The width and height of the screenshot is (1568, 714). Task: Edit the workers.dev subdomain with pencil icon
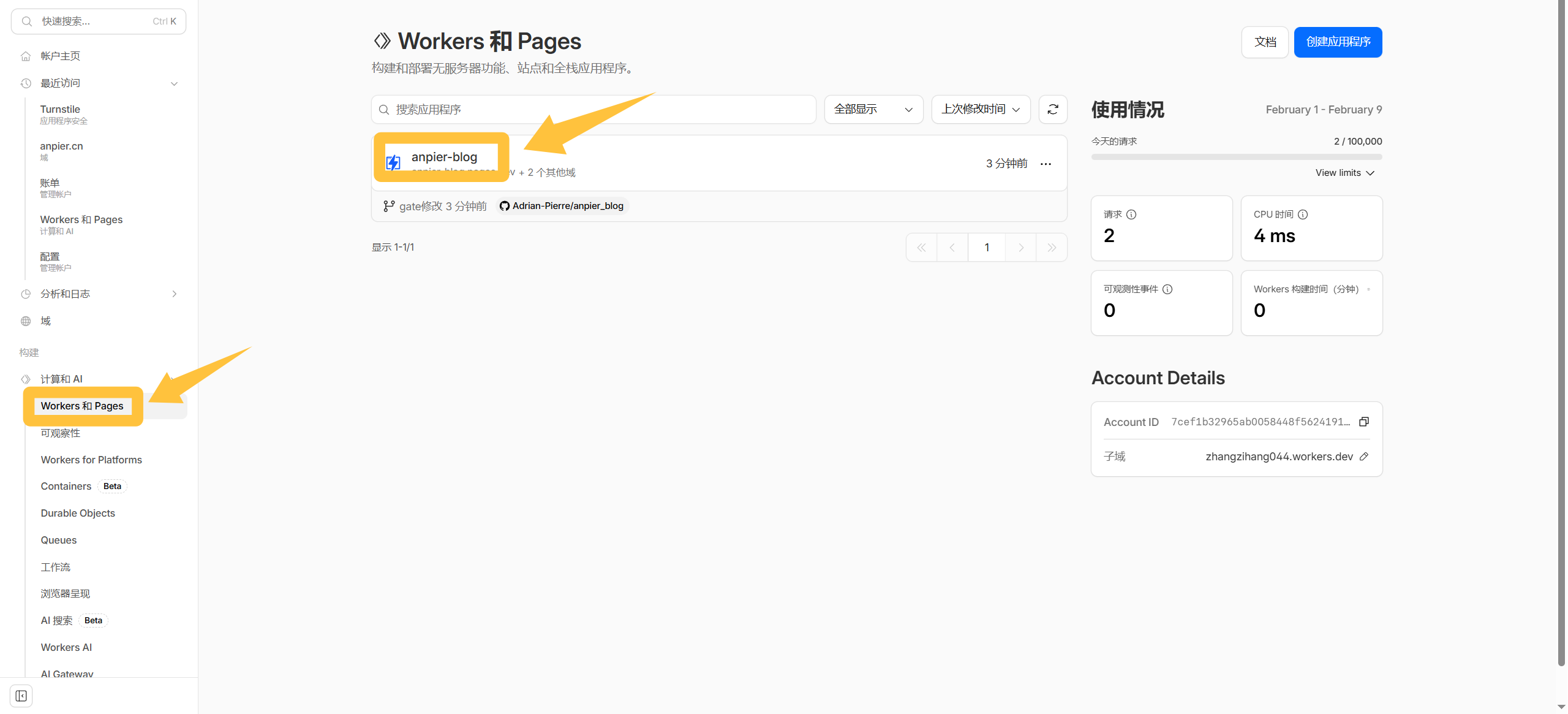1364,457
